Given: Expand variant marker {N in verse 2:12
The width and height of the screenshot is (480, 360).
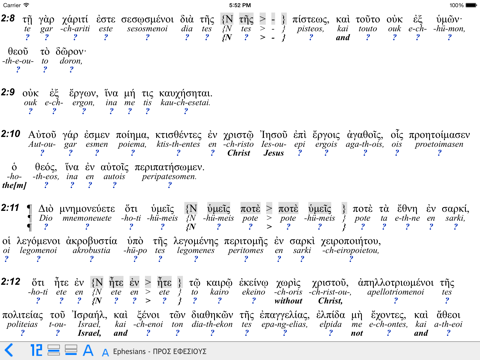Looking at the screenshot, I should click(97, 283).
